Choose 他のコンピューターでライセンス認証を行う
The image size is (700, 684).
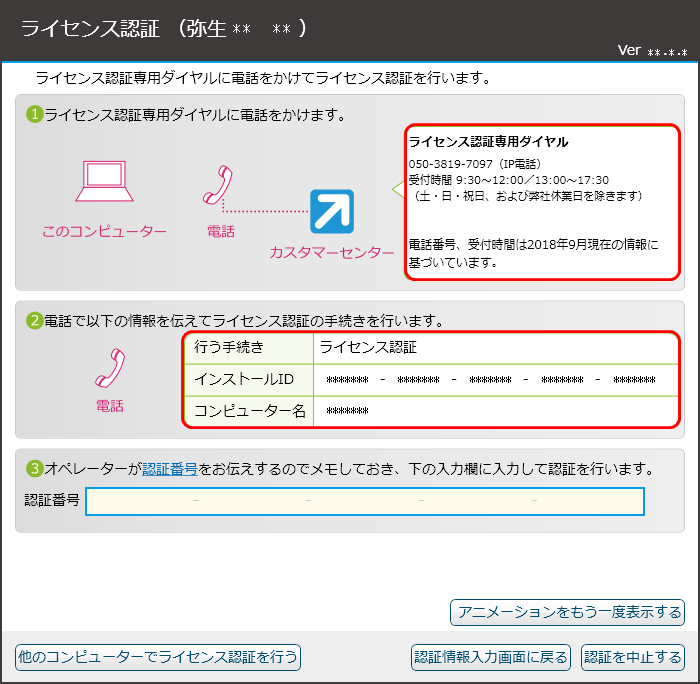(x=158, y=657)
